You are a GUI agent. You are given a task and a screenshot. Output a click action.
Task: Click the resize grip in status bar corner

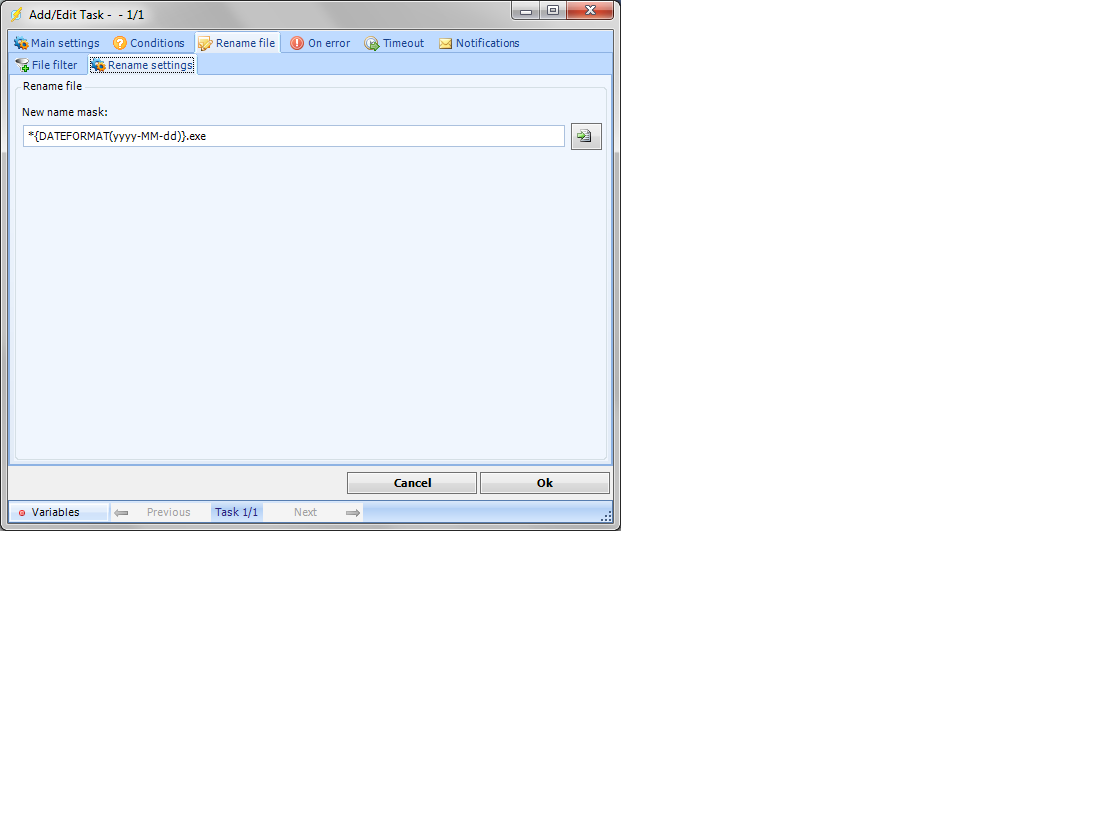click(606, 516)
